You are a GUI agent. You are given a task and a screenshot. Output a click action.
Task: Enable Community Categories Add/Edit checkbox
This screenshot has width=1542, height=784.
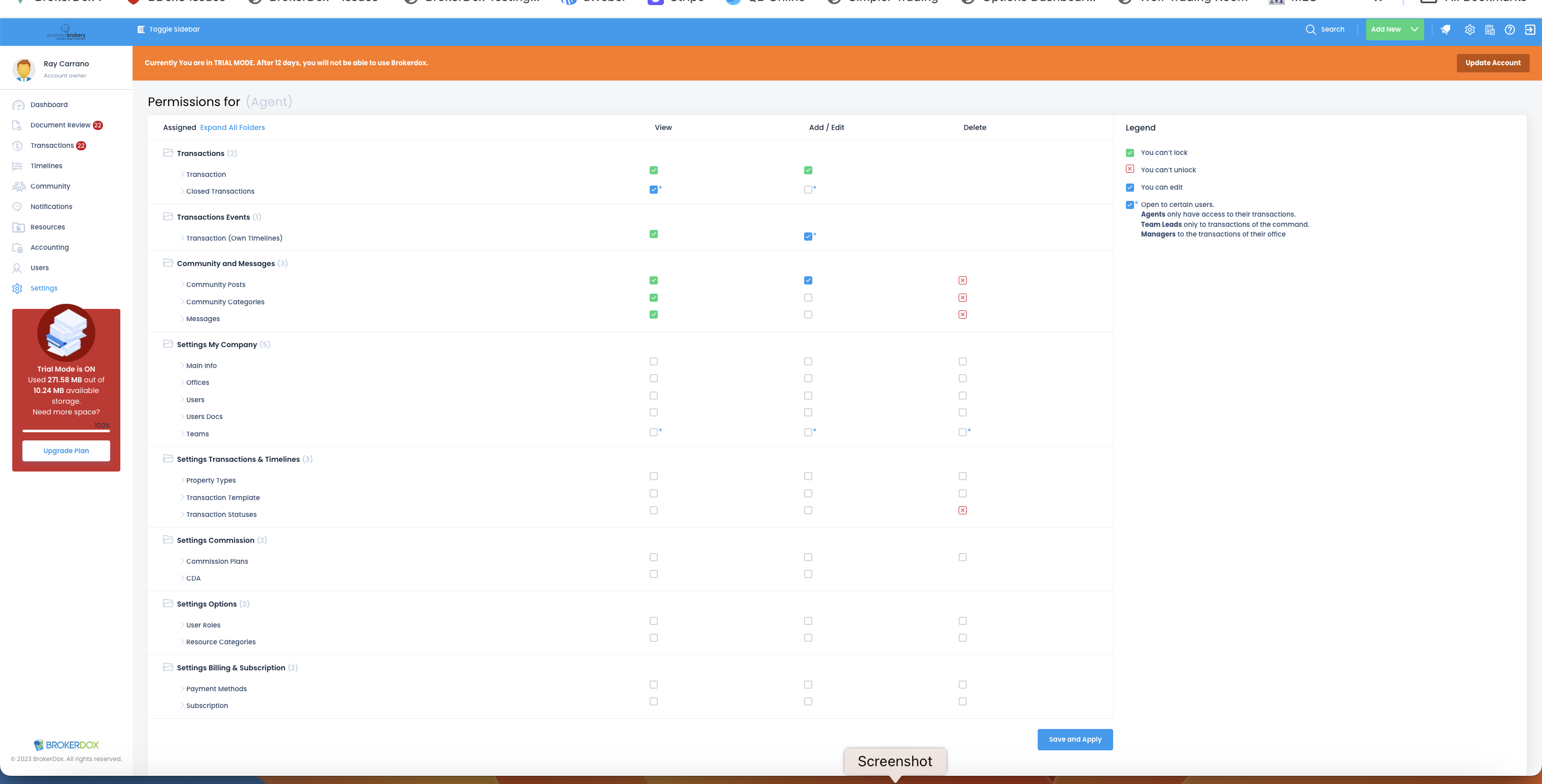pyautogui.click(x=808, y=298)
